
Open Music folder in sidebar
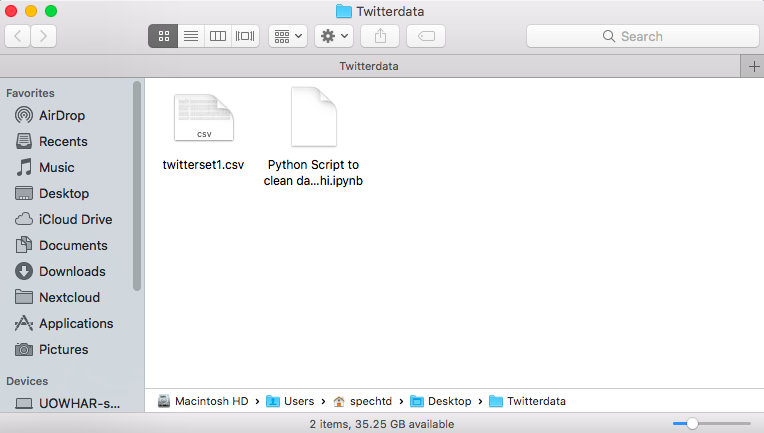click(45, 168)
